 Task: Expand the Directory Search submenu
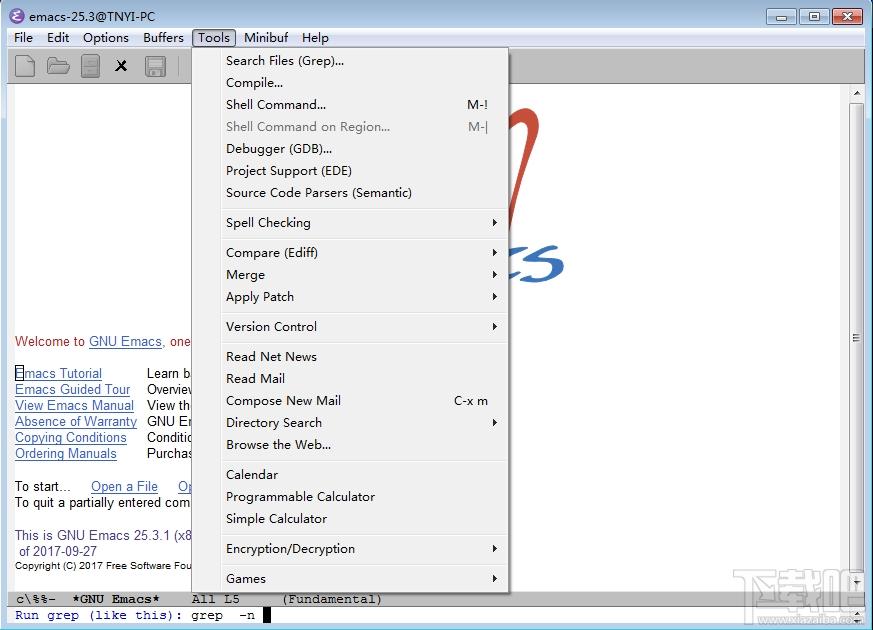(x=351, y=423)
